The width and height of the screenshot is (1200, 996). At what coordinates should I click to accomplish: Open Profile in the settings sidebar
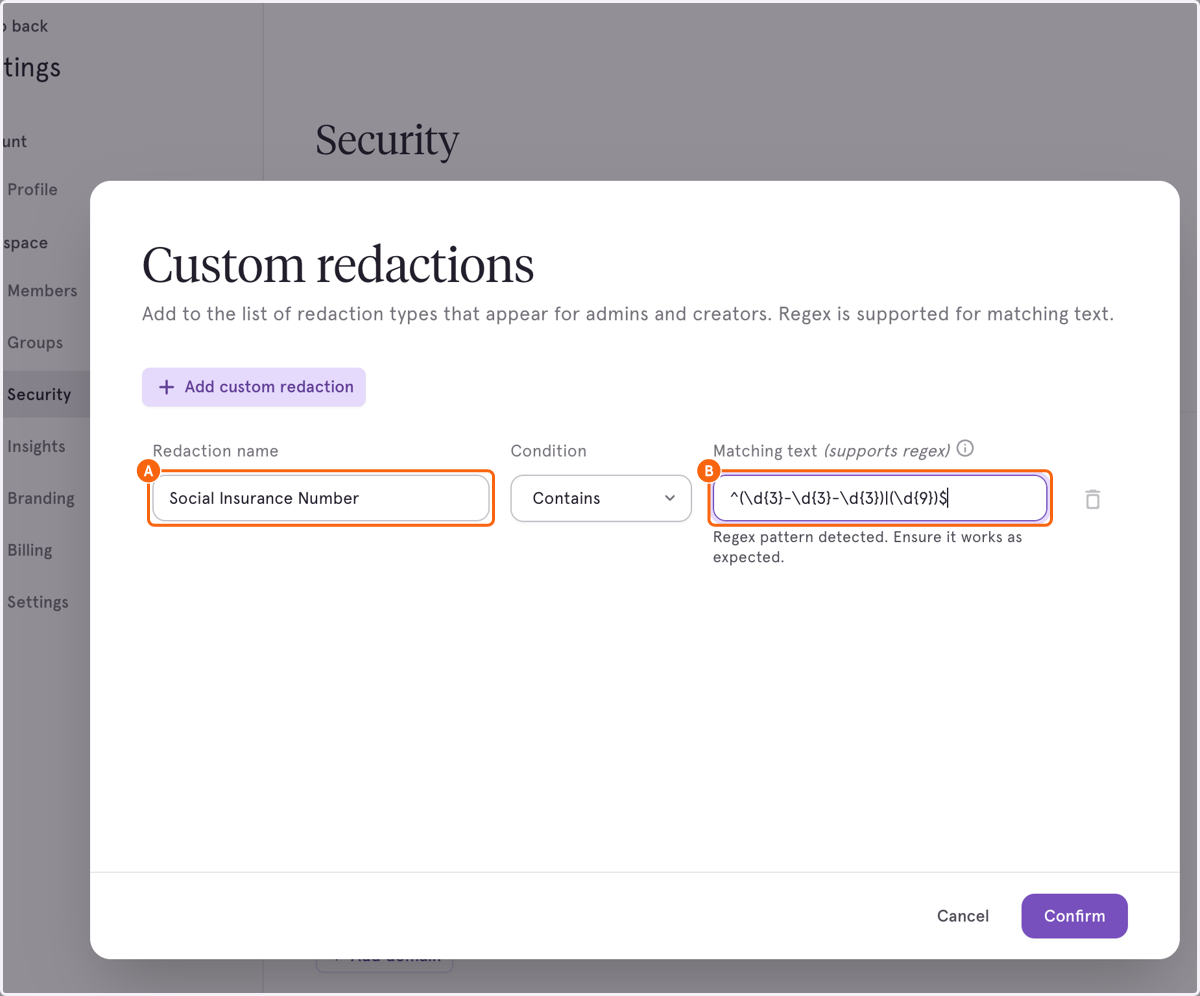[x=32, y=190]
